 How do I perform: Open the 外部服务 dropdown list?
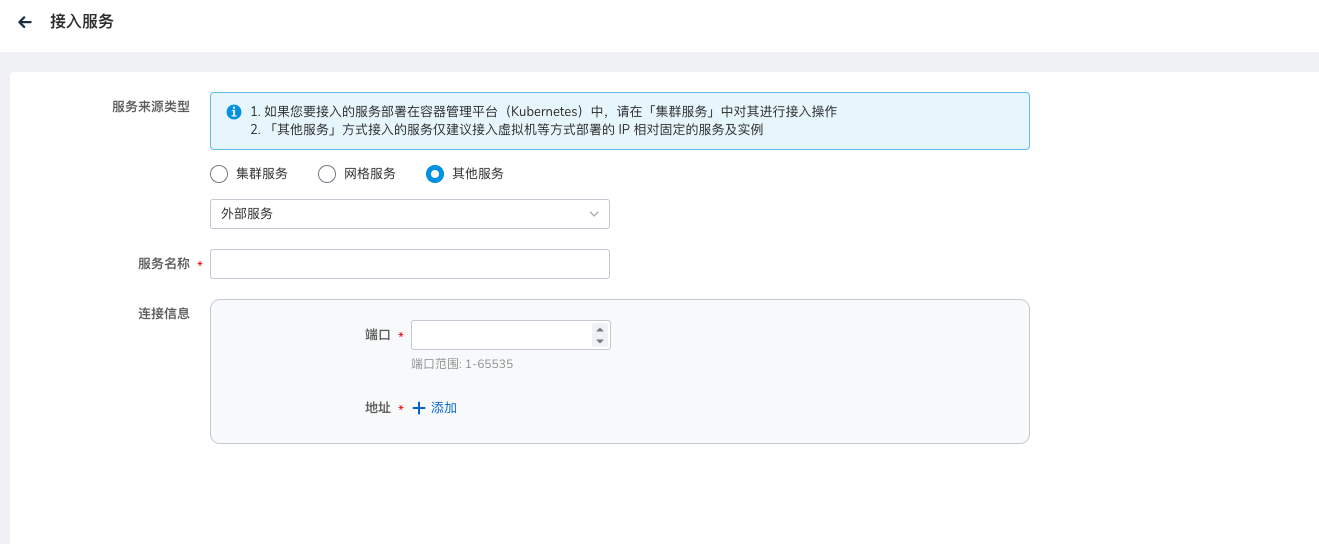click(x=409, y=214)
